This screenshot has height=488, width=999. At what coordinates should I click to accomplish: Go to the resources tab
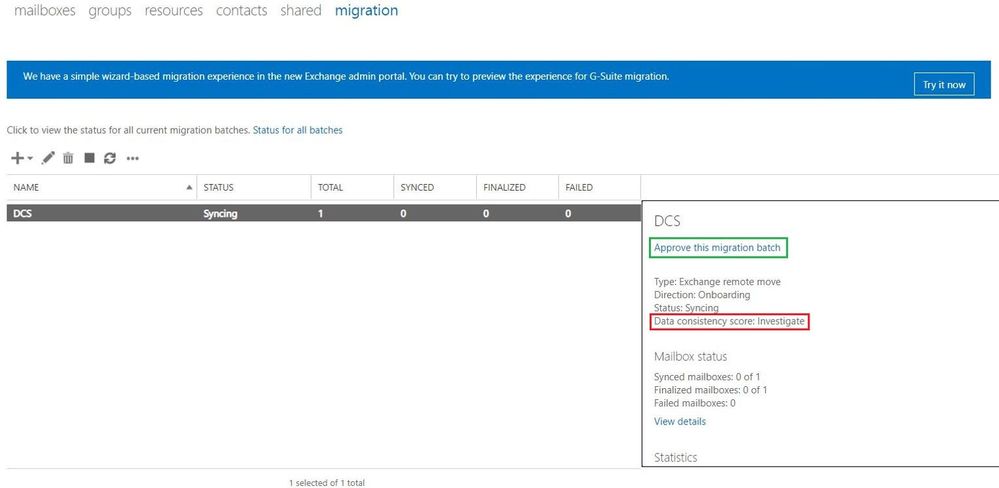tap(174, 11)
